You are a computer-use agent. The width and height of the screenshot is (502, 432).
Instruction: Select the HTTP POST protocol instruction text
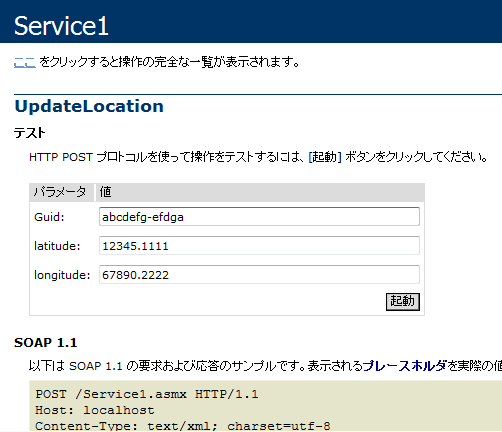click(x=258, y=157)
